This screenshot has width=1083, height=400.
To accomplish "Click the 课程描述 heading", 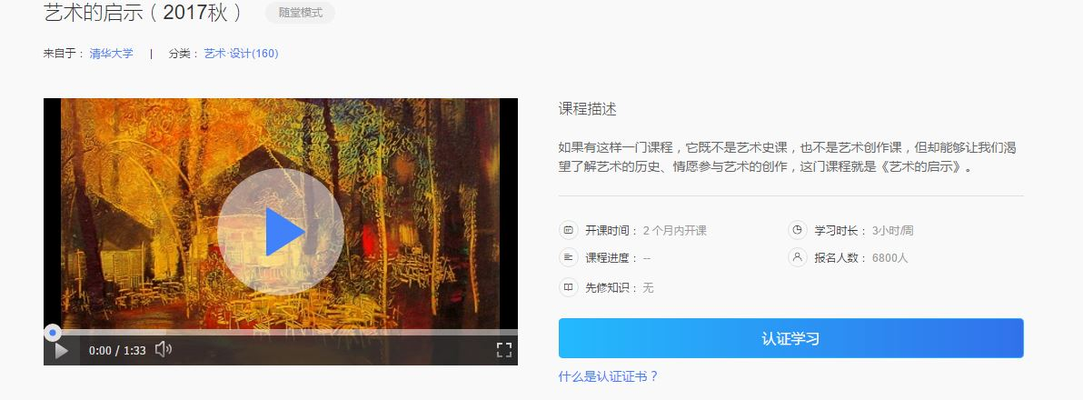I will (587, 109).
